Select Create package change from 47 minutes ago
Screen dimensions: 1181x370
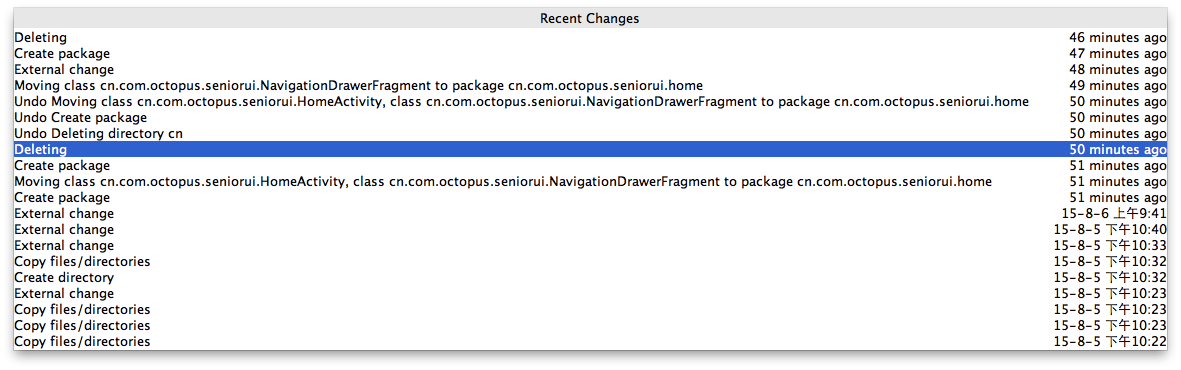click(x=590, y=54)
